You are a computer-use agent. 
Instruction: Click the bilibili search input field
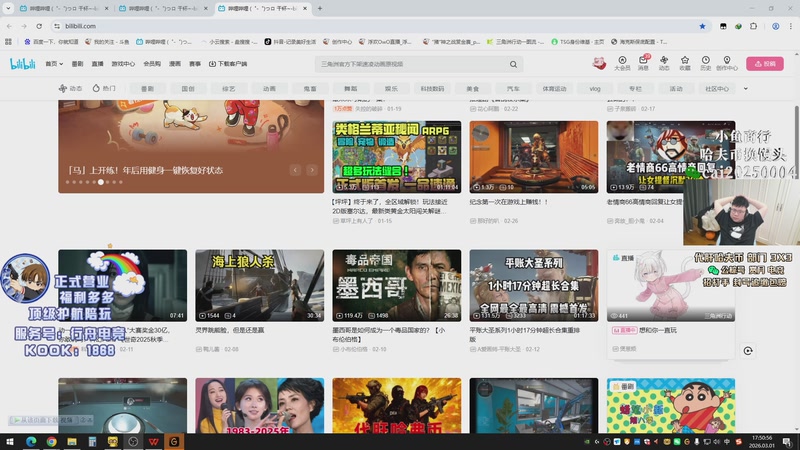click(x=412, y=64)
